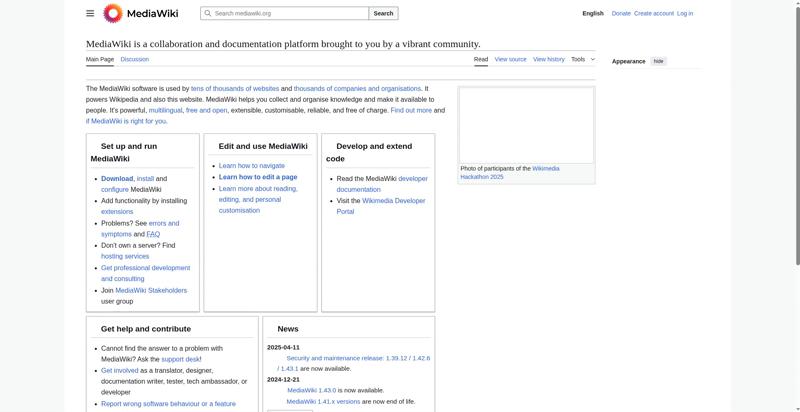Click 'Learn how to edit a page'

[x=258, y=177]
